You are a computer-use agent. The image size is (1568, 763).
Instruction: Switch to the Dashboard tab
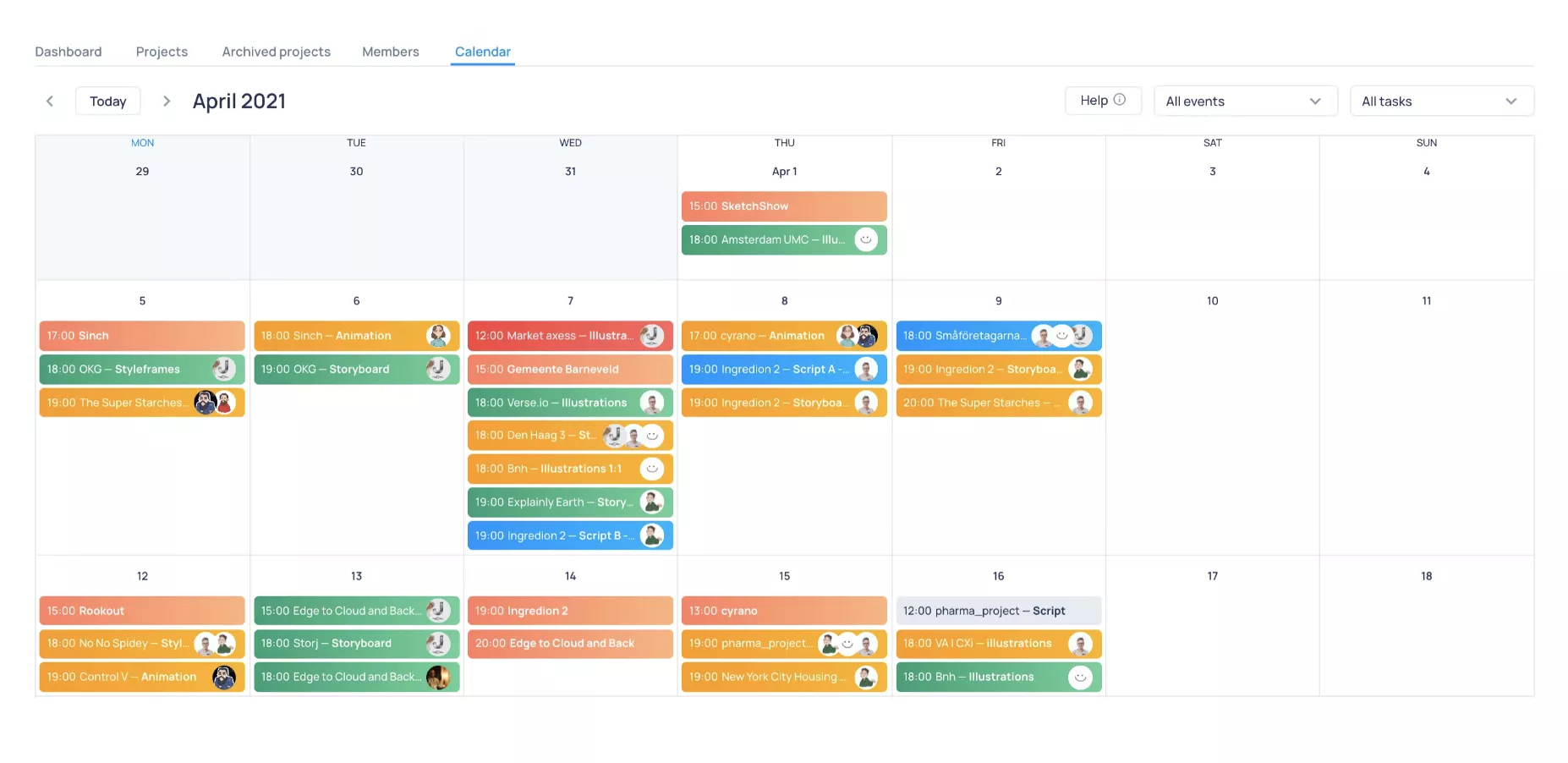[x=69, y=52]
